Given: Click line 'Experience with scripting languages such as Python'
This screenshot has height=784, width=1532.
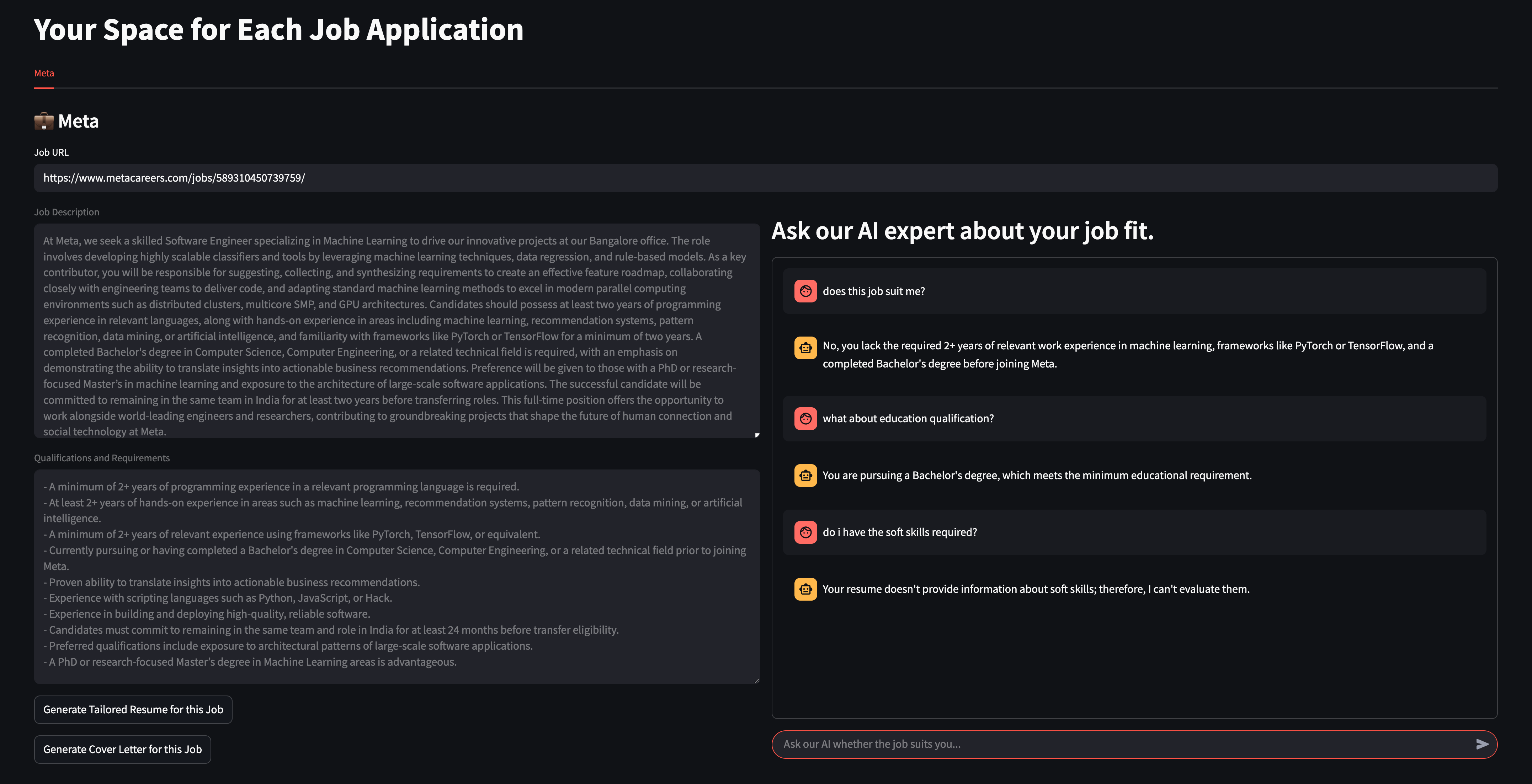Looking at the screenshot, I should [218, 598].
